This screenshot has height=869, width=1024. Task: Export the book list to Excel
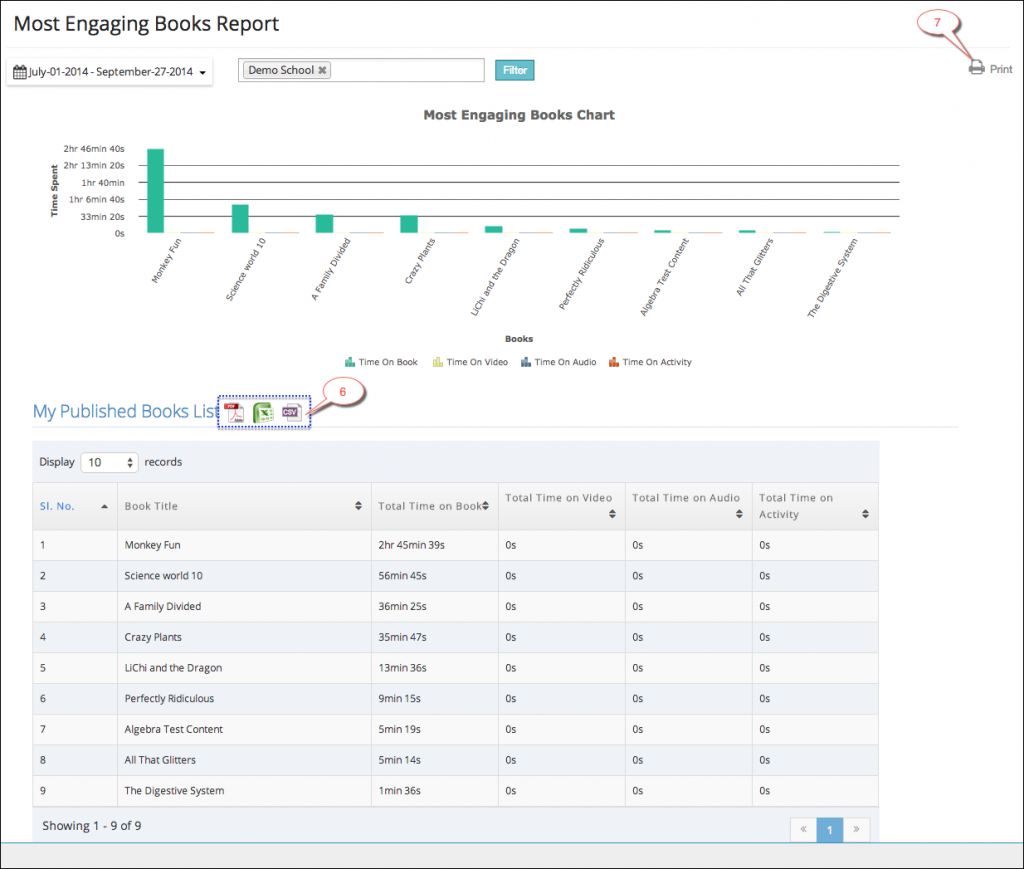pos(262,413)
